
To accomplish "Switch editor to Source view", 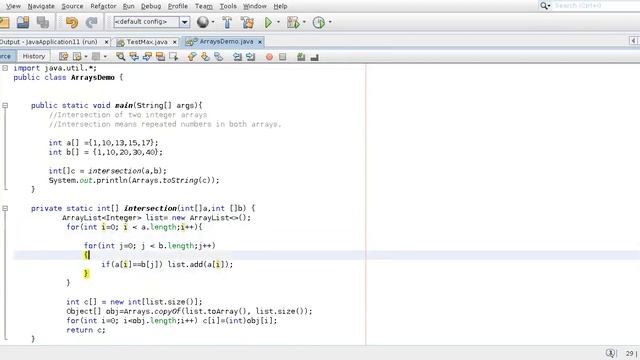I will [x=7, y=56].
